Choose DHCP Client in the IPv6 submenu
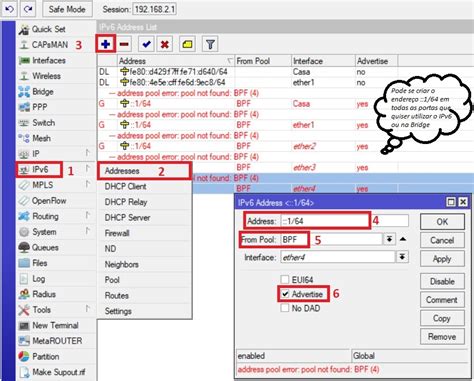474x381 pixels. (x=144, y=186)
